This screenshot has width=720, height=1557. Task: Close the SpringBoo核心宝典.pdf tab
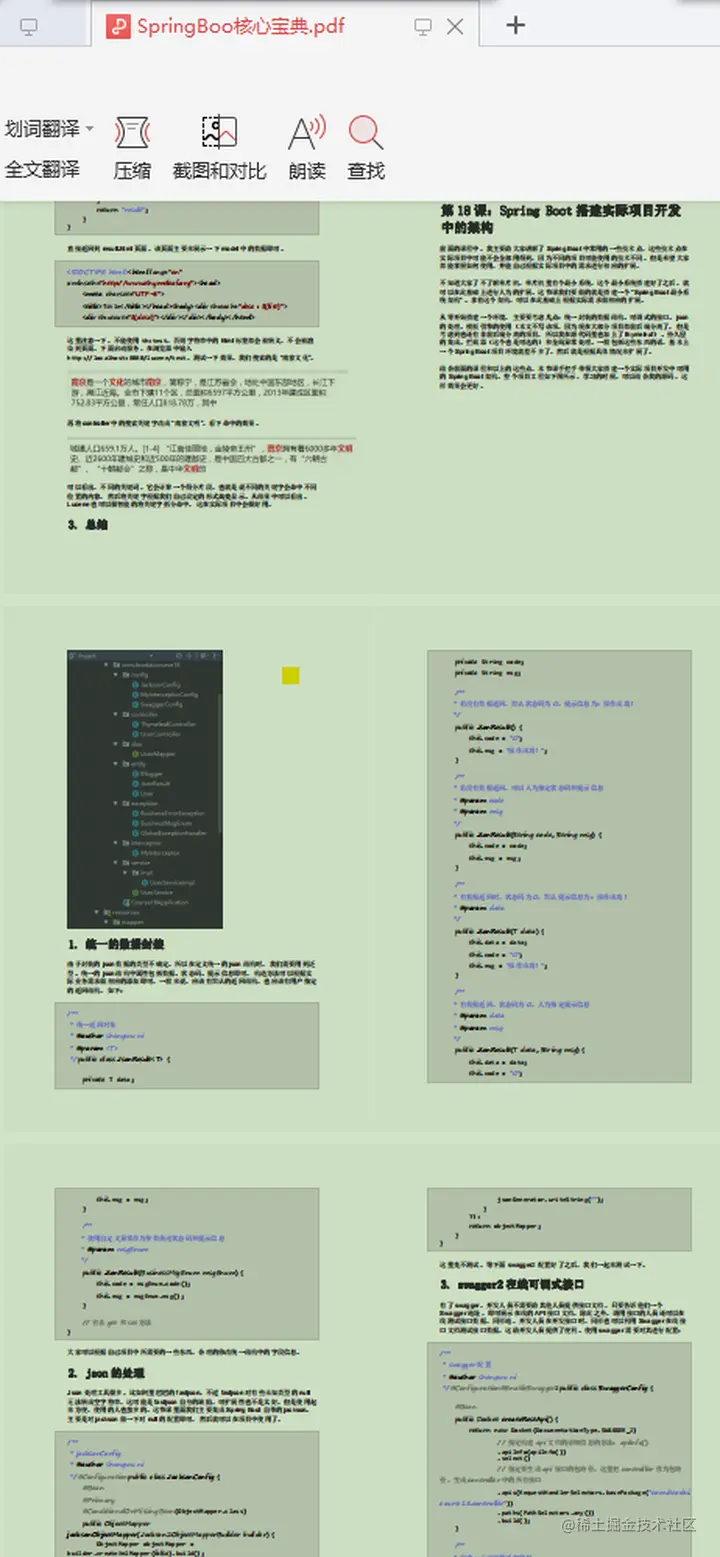455,27
